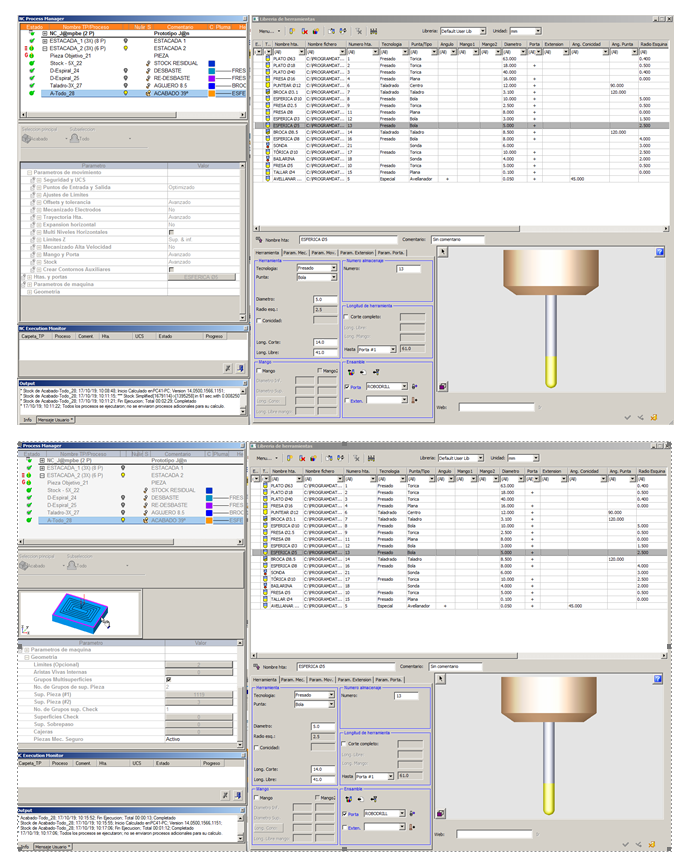
Task: Open the Tecnologia dropdown in upper screenshot
Action: (x=333, y=268)
